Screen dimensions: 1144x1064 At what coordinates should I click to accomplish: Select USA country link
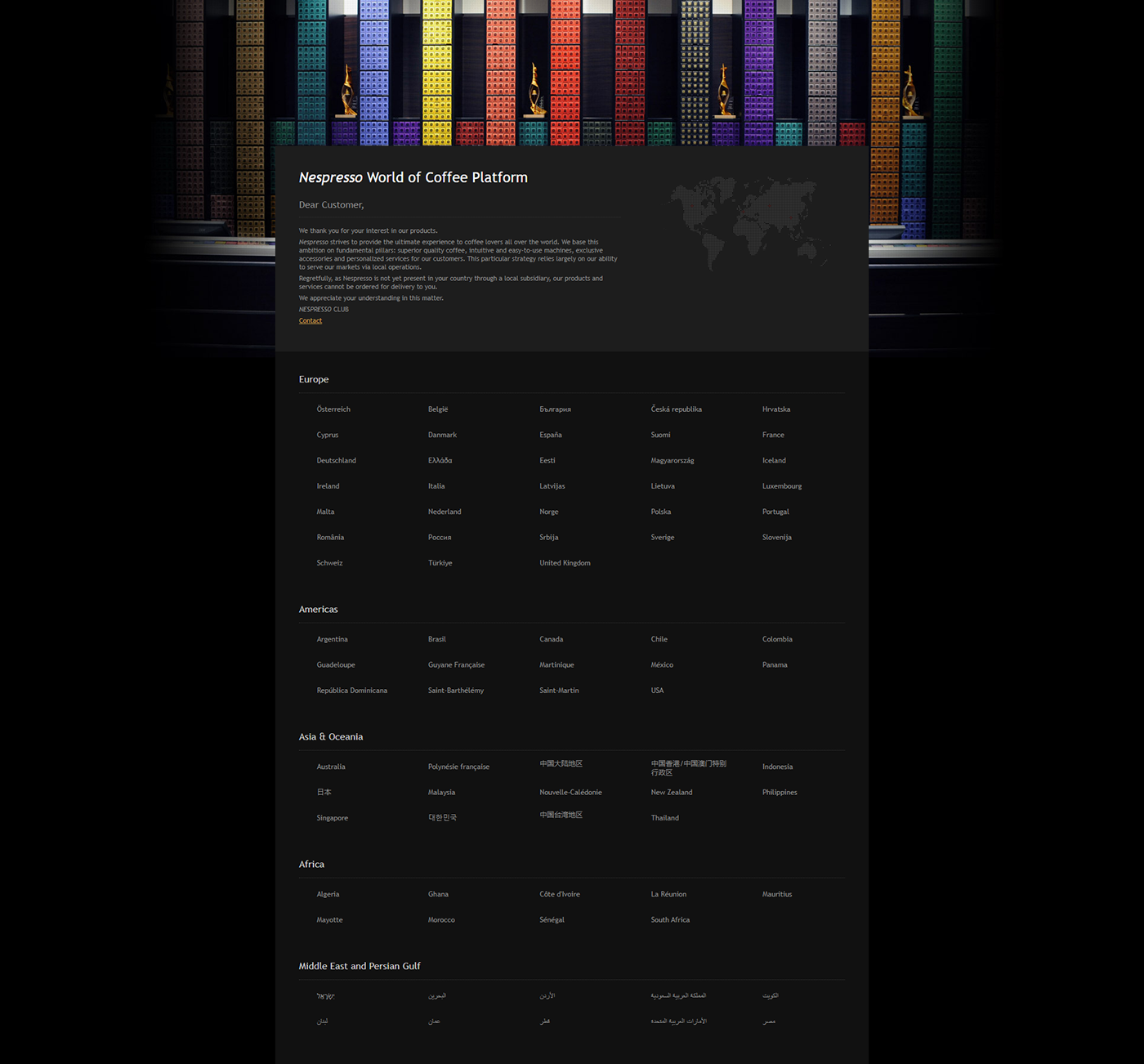click(658, 691)
